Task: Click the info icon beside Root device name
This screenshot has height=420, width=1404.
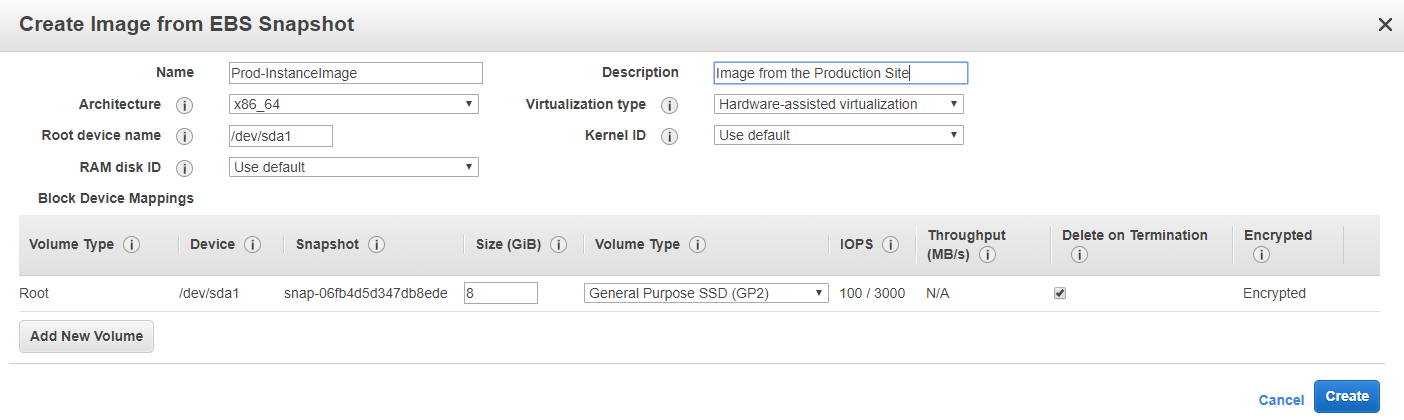Action: point(184,136)
